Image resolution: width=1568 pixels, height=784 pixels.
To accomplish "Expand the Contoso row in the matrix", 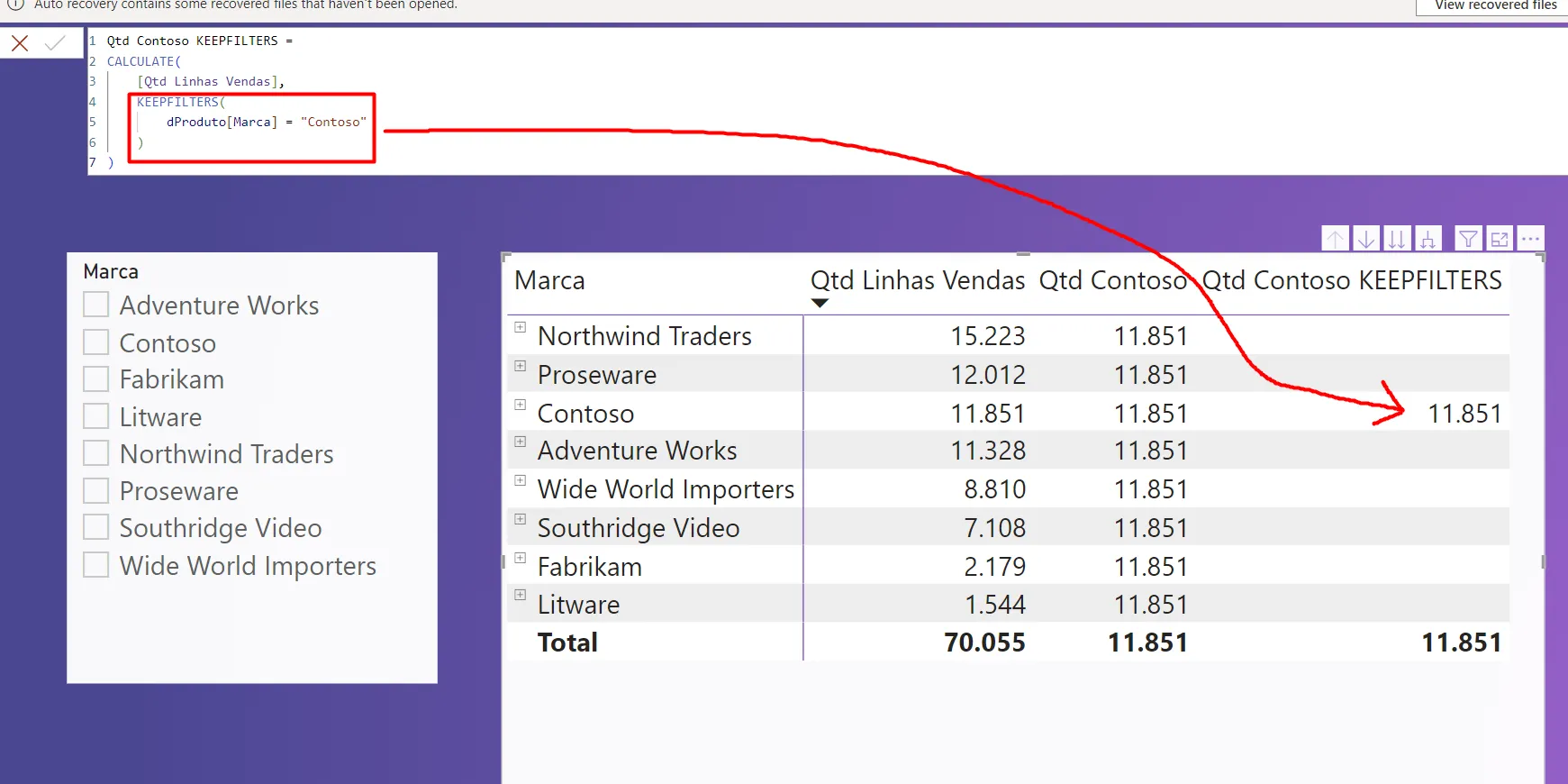I will click(x=521, y=406).
